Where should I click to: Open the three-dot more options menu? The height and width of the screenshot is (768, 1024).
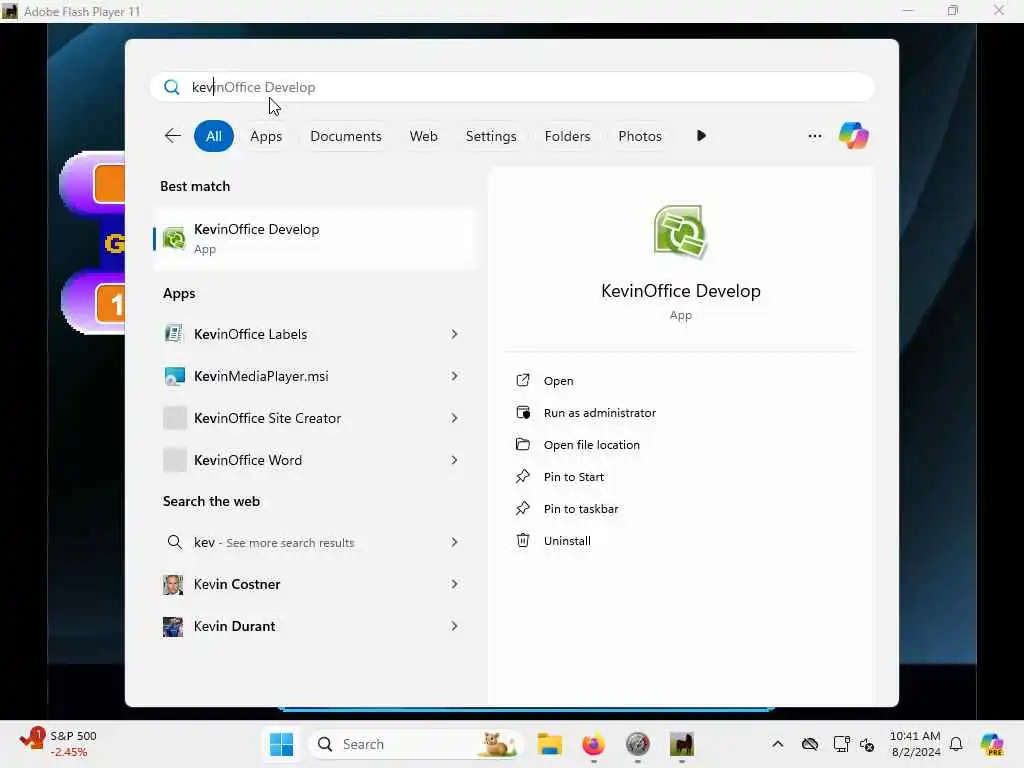(814, 136)
